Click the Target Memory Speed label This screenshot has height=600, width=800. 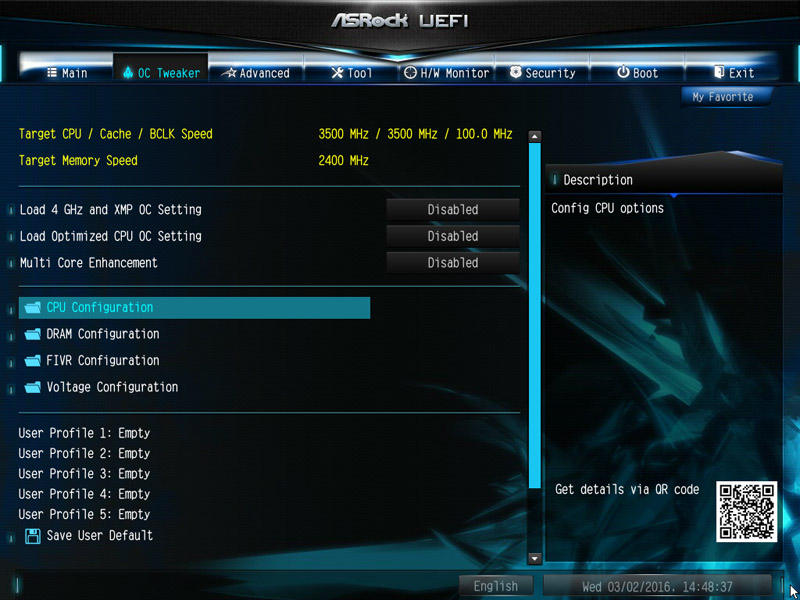pos(78,161)
